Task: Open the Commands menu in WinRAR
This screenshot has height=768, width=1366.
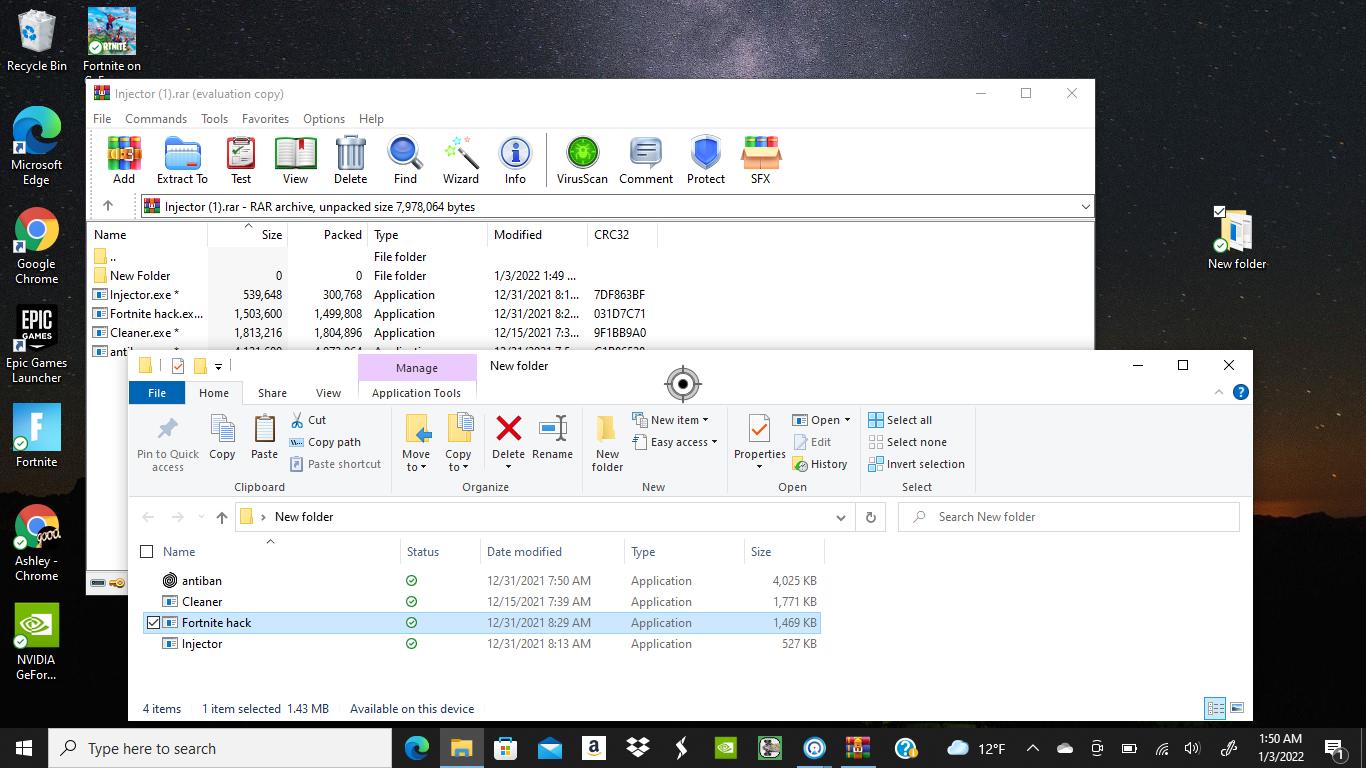Action: pyautogui.click(x=156, y=118)
